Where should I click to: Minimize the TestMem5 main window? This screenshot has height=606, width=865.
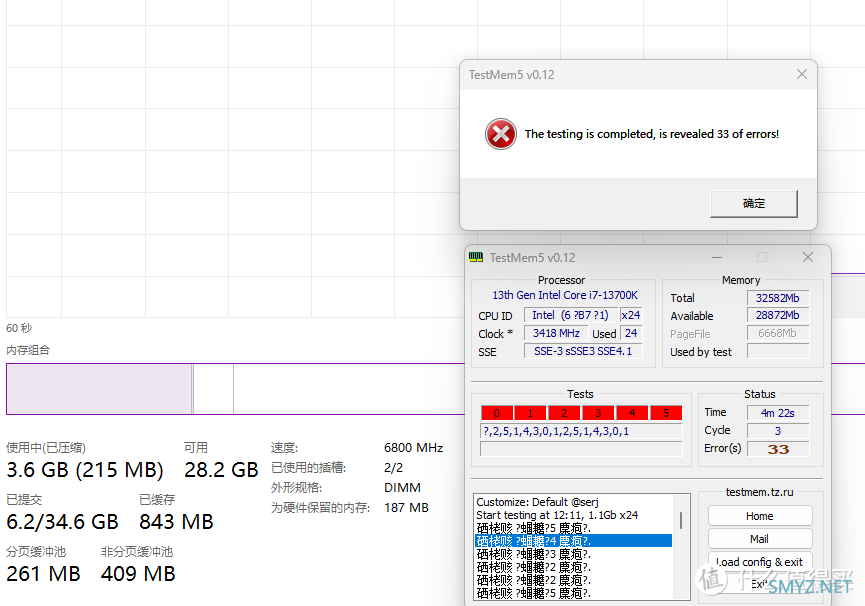717,258
